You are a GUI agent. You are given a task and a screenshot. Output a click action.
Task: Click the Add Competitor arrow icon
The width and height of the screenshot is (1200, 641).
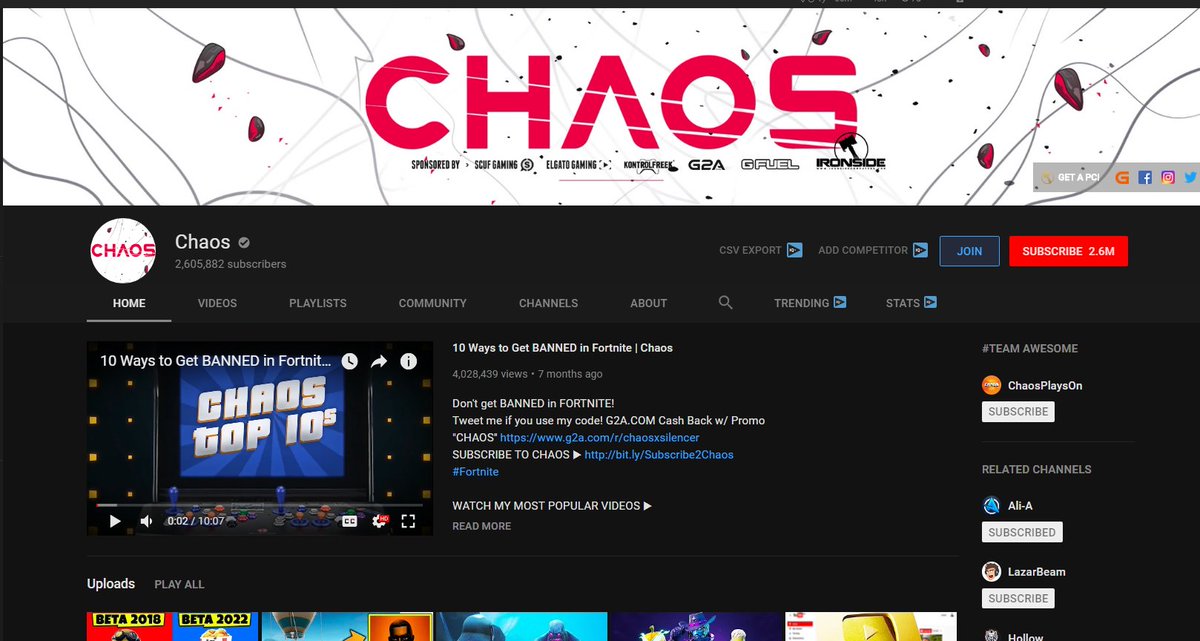tap(920, 250)
